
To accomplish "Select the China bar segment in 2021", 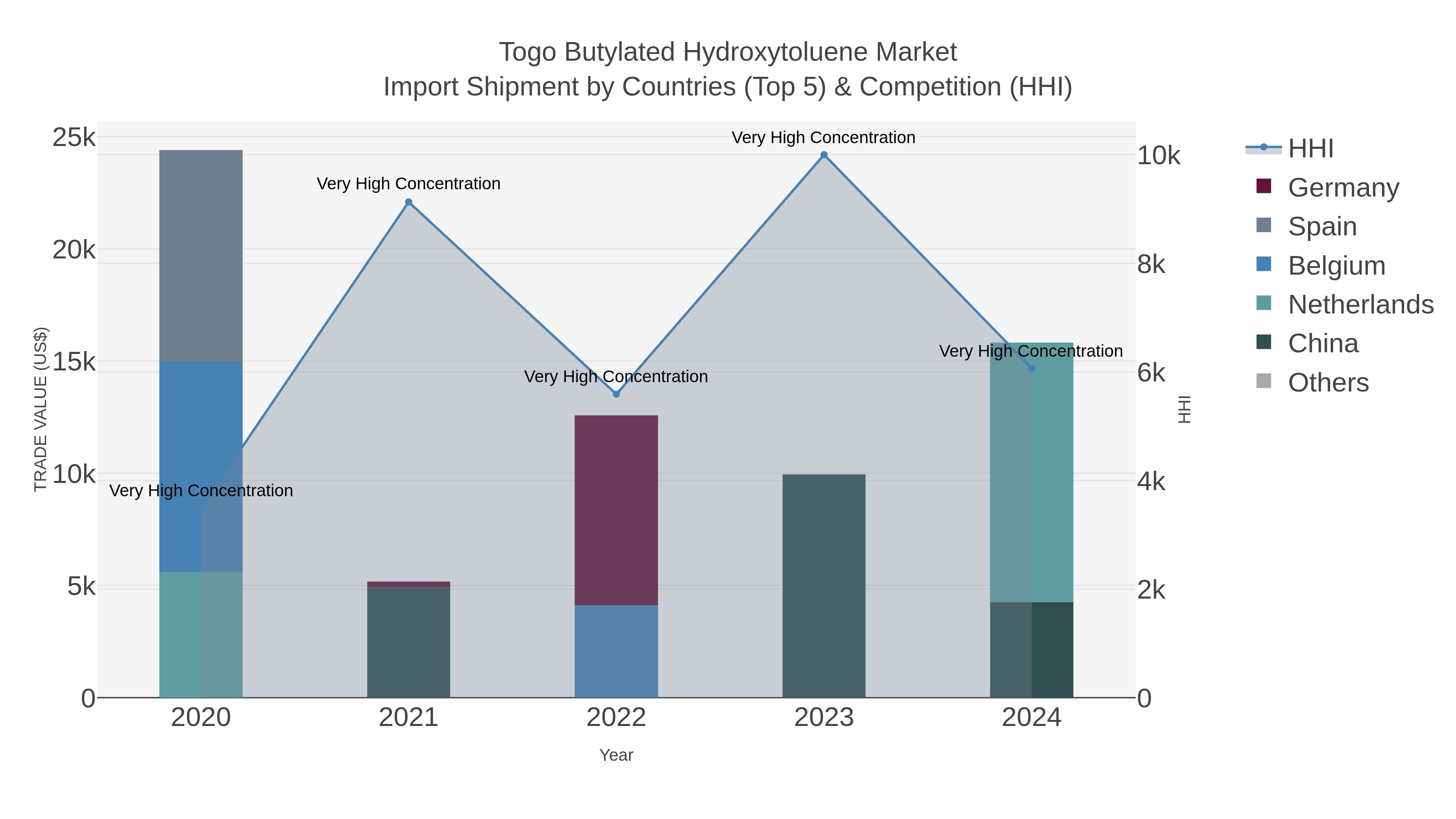I will [408, 642].
